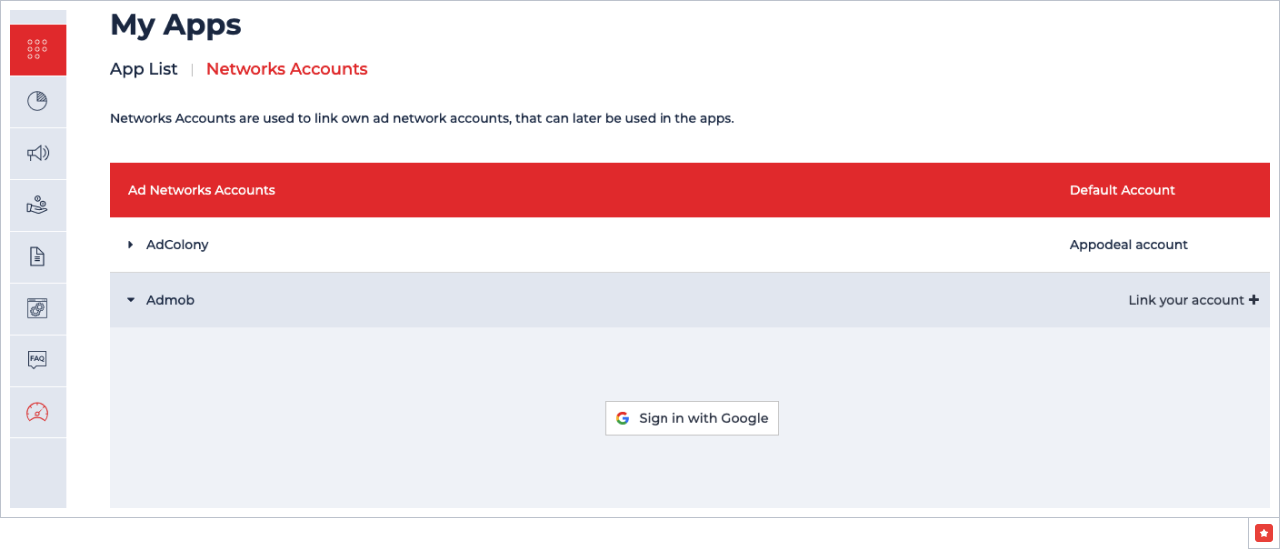Viewport: 1280px width, 549px height.
Task: Click the document page sidebar icon
Action: click(38, 257)
